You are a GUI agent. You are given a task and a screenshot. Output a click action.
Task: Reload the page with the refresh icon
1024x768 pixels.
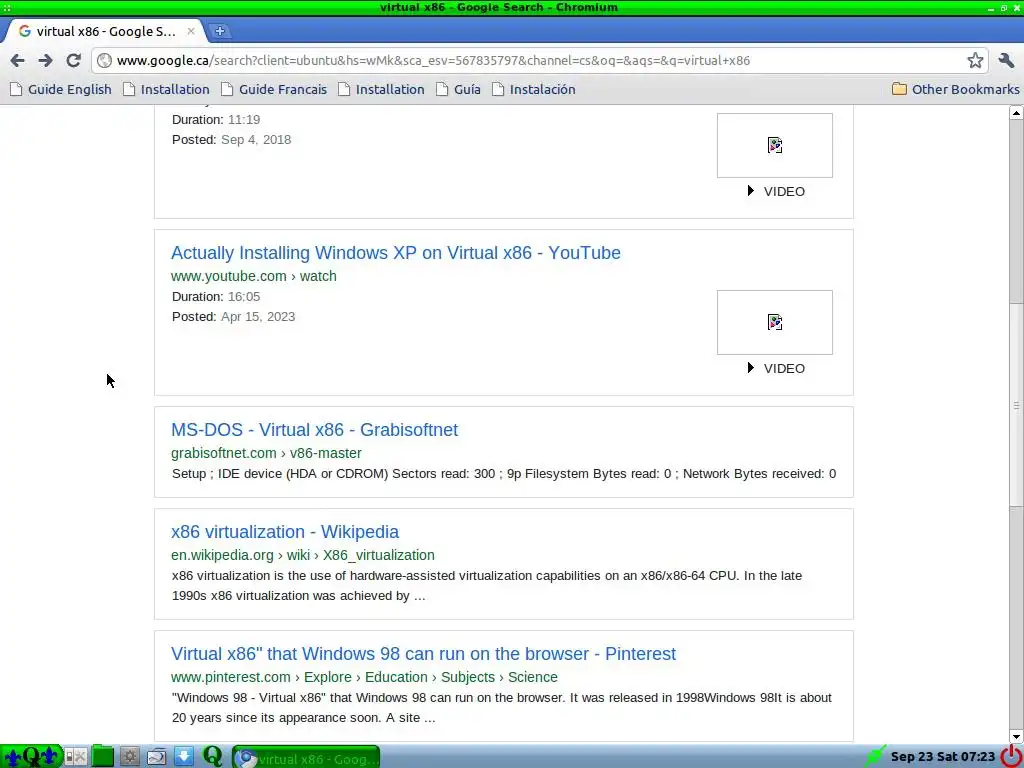(x=73, y=61)
